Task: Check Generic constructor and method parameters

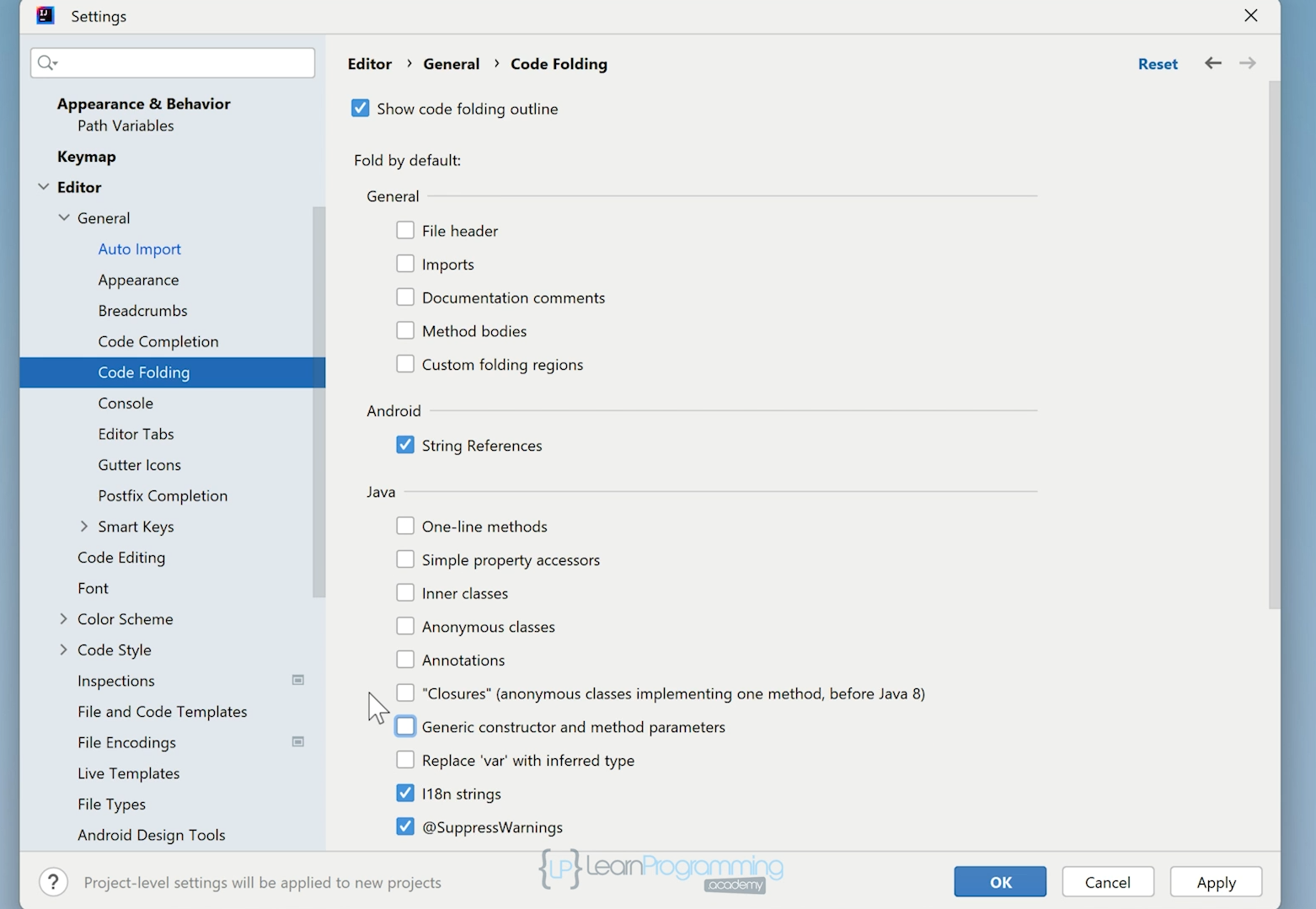Action: click(405, 726)
